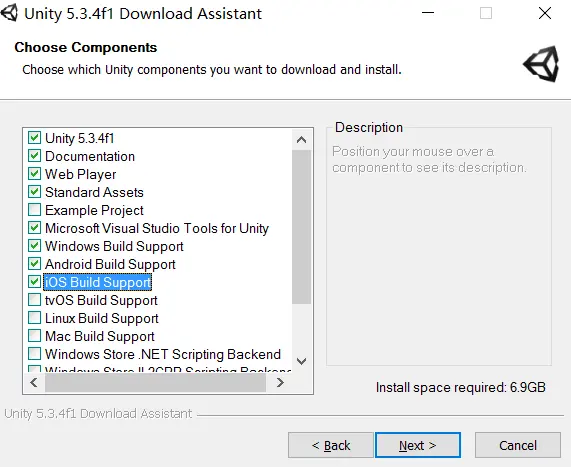The width and height of the screenshot is (571, 467).
Task: Click the horizontal scroll left arrow
Action: (34, 382)
